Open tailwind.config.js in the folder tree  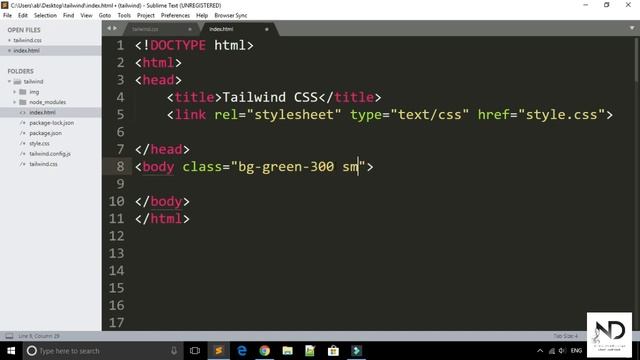50,153
